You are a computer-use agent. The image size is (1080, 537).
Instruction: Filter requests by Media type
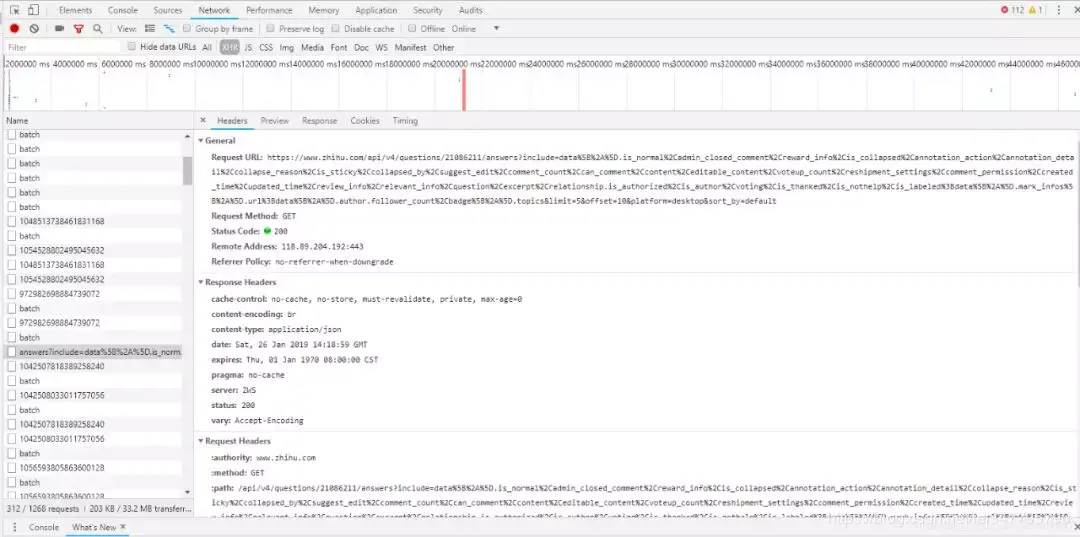click(x=312, y=48)
